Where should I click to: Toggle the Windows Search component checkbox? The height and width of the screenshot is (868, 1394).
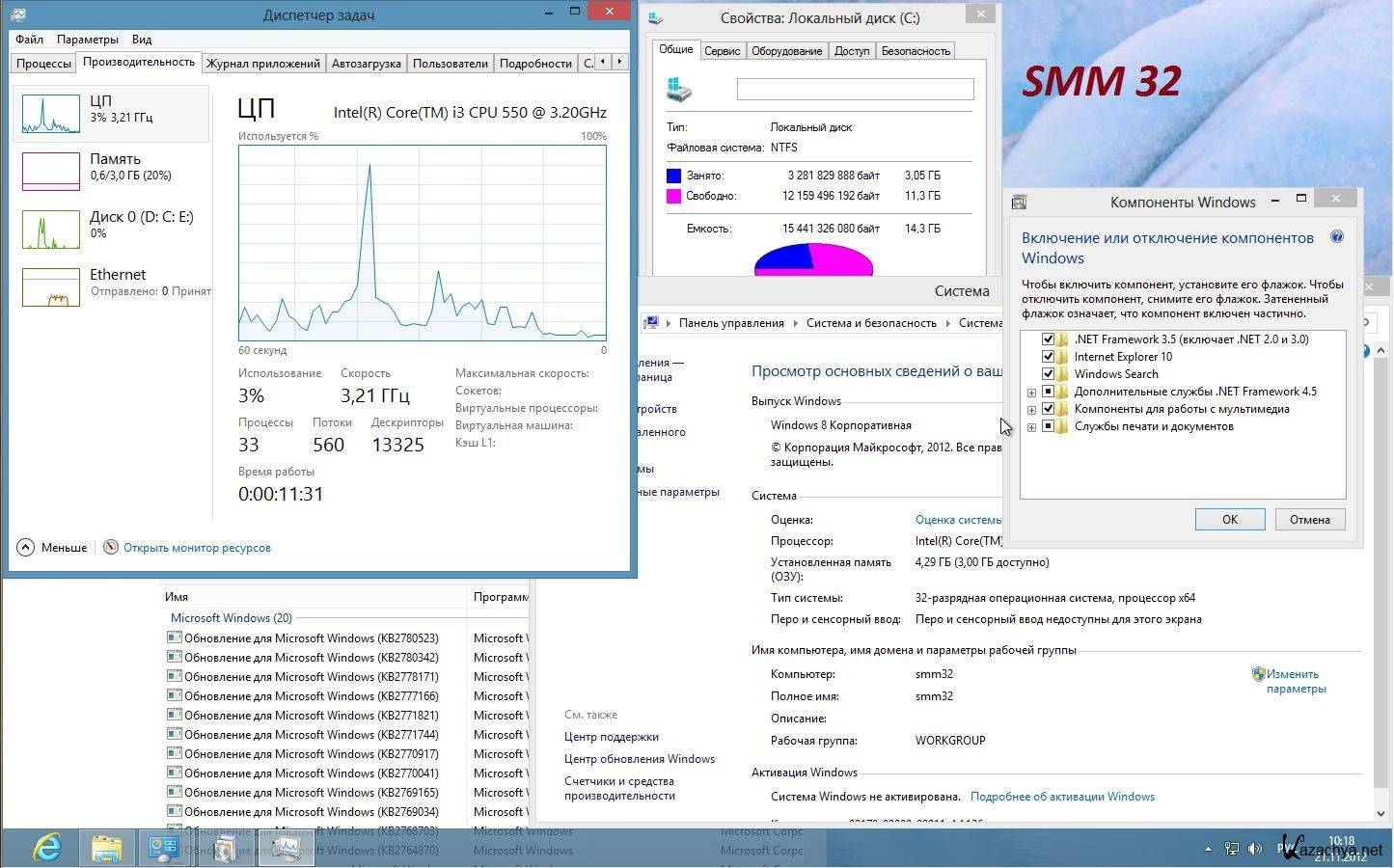1048,374
